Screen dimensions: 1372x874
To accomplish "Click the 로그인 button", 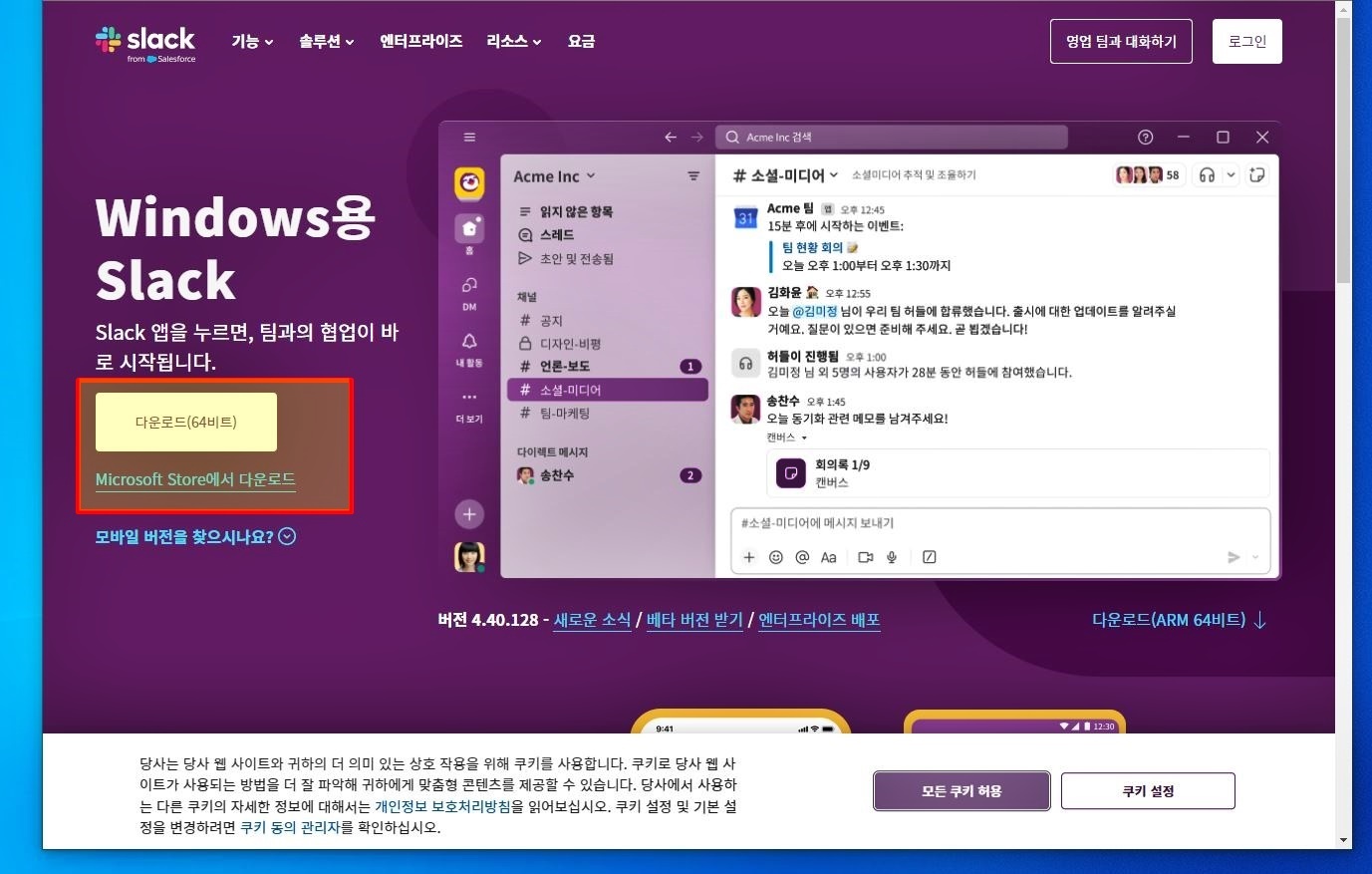I will coord(1246,42).
